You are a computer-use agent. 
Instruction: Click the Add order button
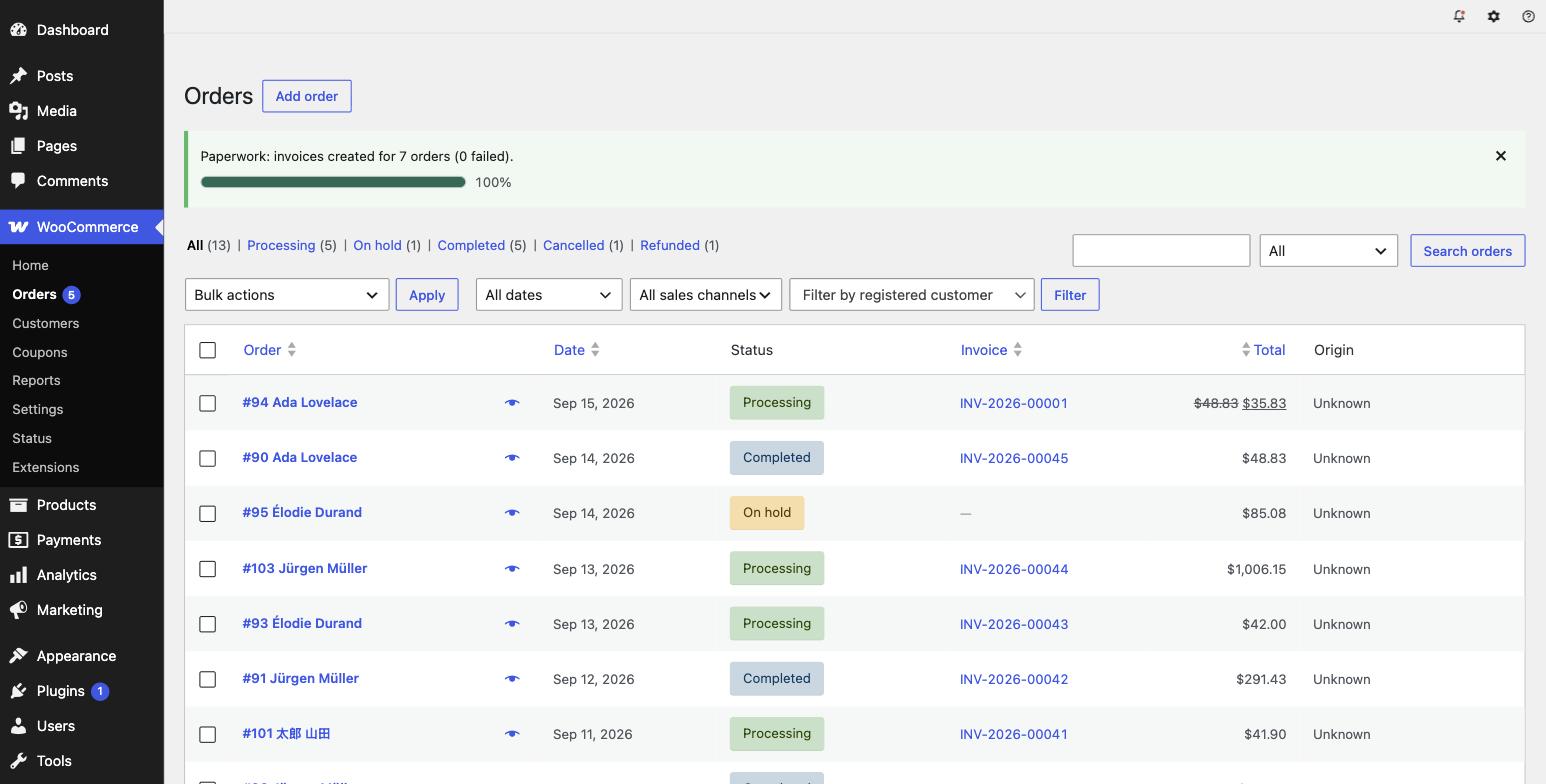[x=307, y=96]
